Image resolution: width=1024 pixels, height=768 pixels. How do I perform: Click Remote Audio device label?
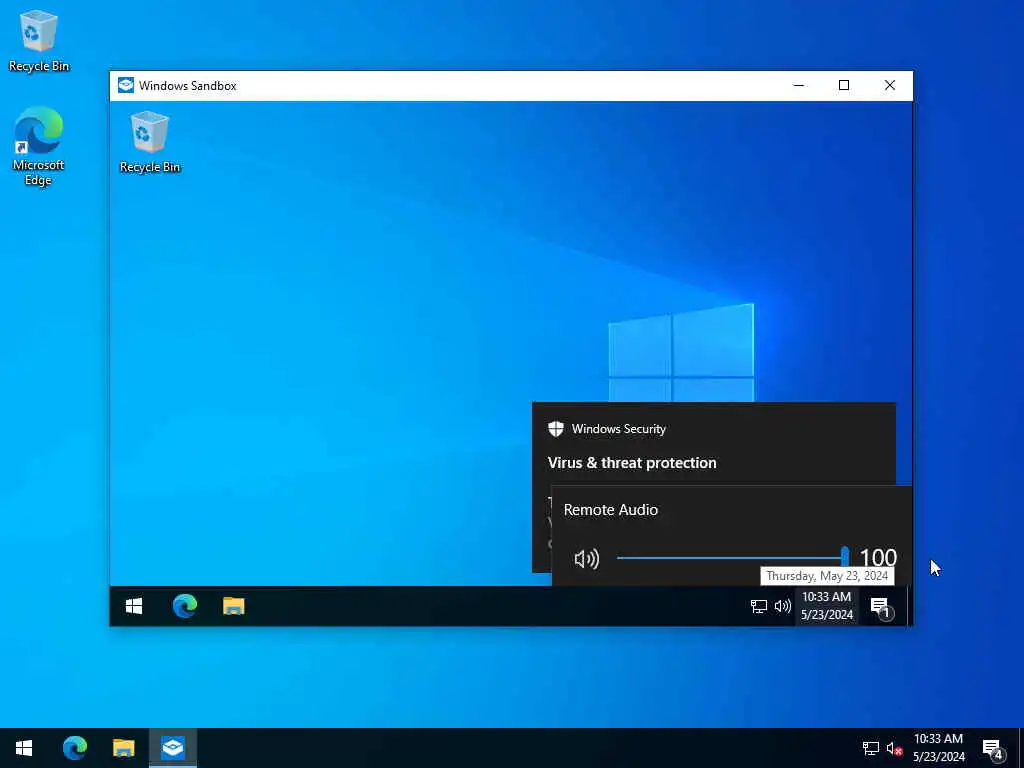pyautogui.click(x=611, y=510)
